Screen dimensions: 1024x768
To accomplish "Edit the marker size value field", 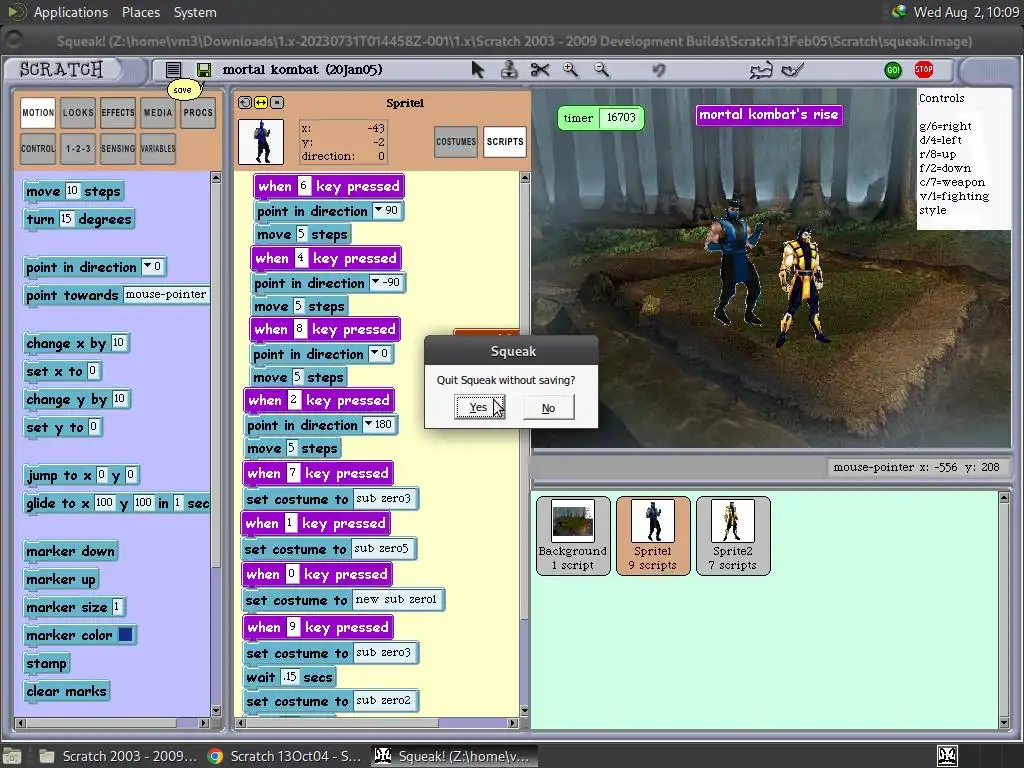I will 116,607.
